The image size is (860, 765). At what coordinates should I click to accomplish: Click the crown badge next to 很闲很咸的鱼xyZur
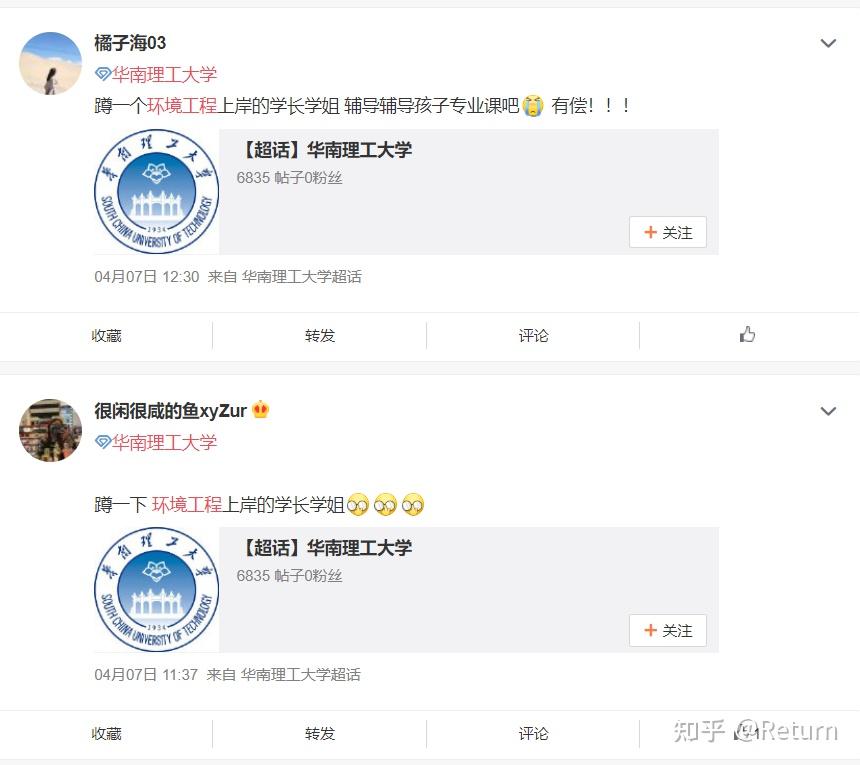tap(261, 410)
